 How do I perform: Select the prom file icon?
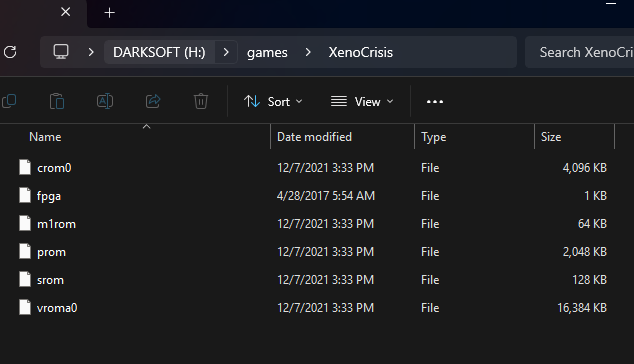pyautogui.click(x=25, y=252)
